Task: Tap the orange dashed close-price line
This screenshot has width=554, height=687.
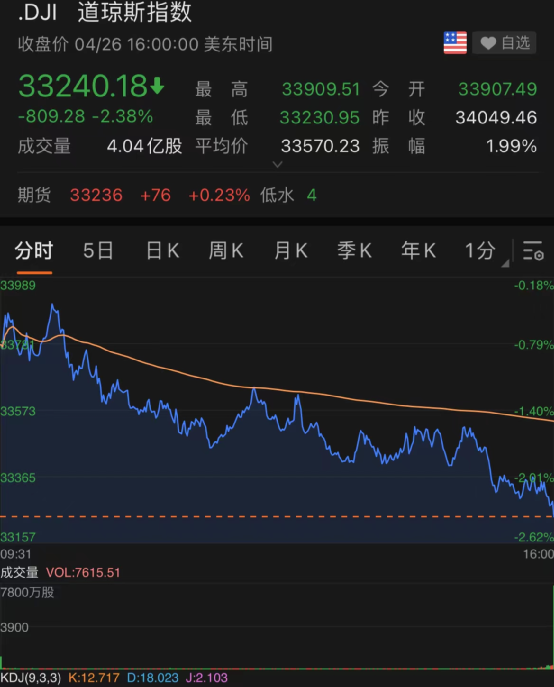Action: [277, 517]
